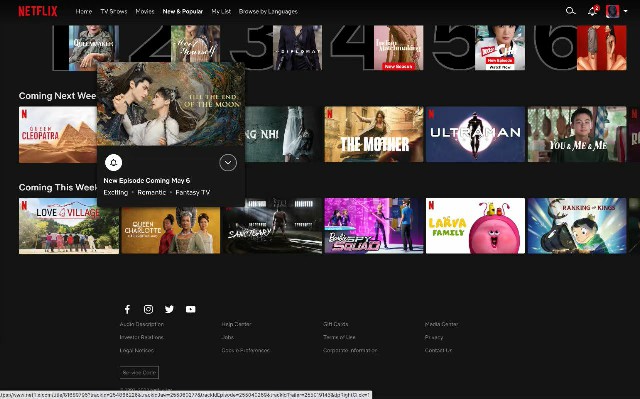Open Ranking of Kings thumbnail
The image size is (640, 399).
click(577, 226)
